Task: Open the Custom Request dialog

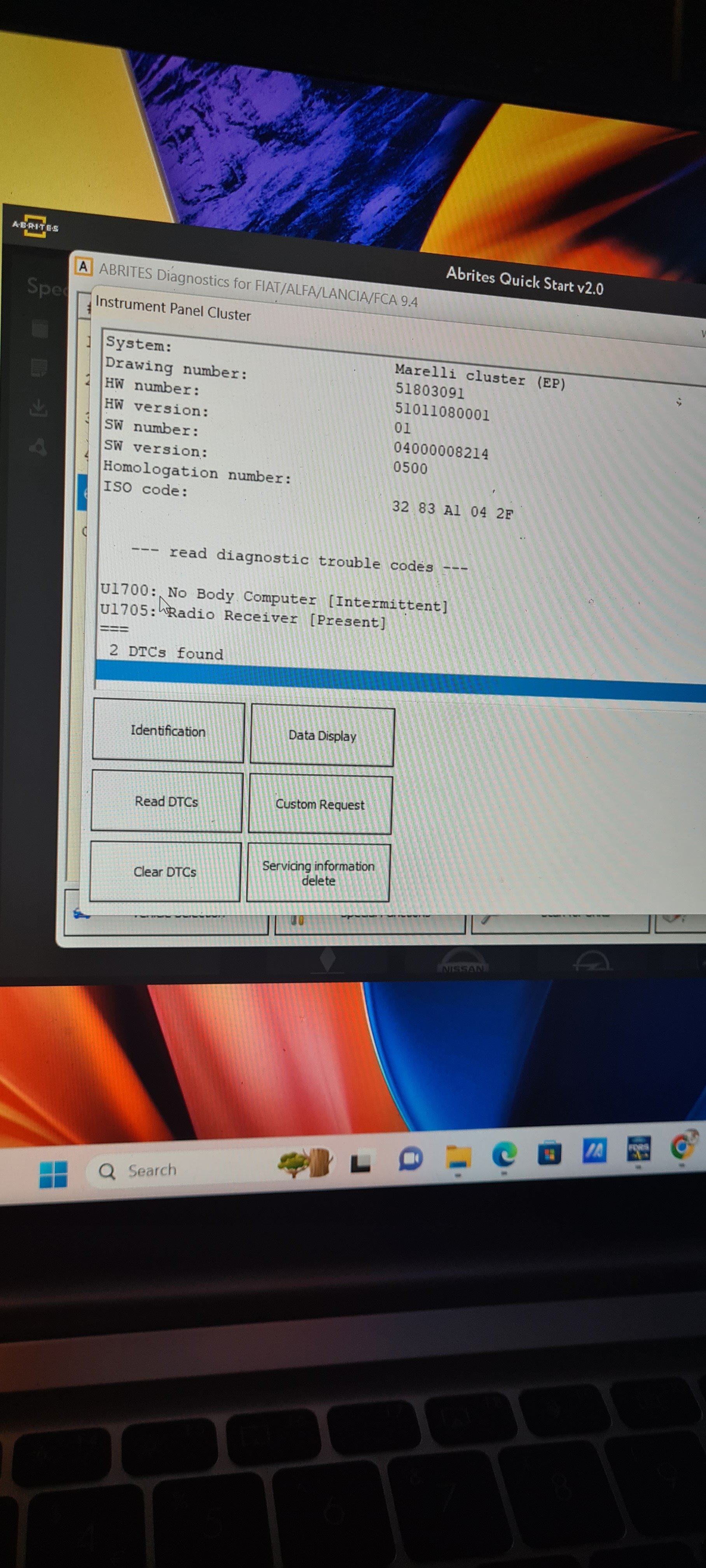Action: (x=320, y=804)
